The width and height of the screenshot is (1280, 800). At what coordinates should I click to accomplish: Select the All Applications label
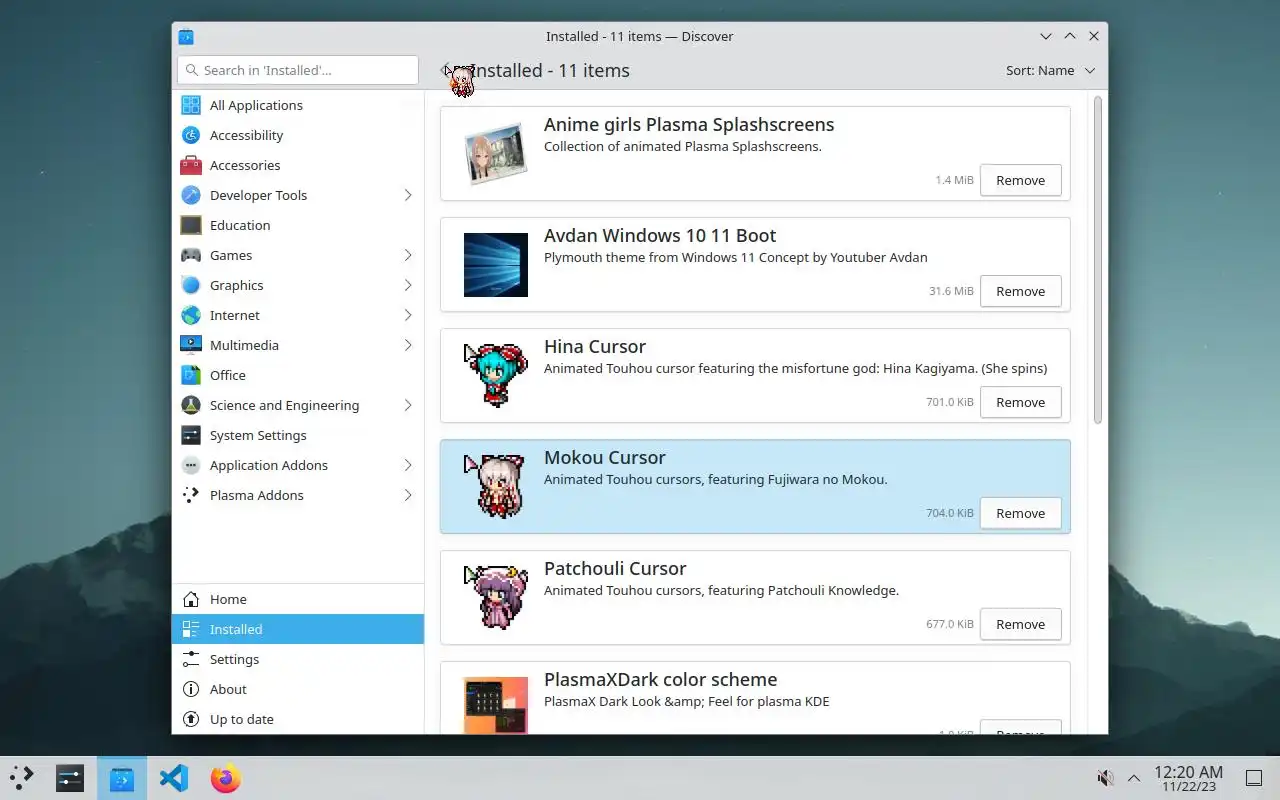pos(256,105)
